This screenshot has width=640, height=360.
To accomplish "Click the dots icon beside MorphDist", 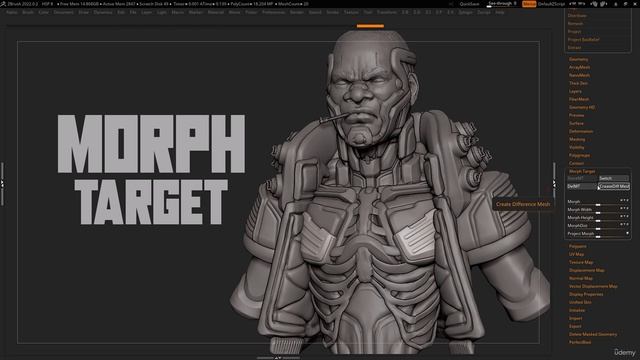I will click(x=624, y=224).
